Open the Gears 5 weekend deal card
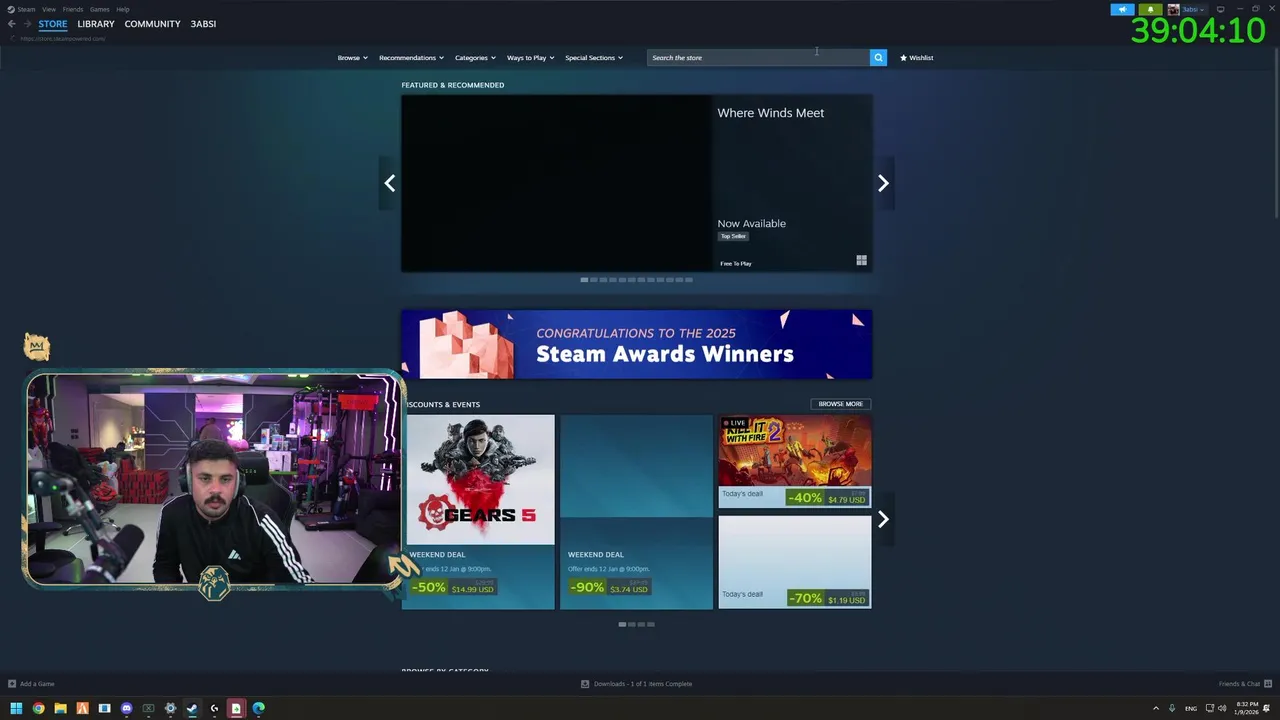The image size is (1280, 720). click(x=478, y=512)
